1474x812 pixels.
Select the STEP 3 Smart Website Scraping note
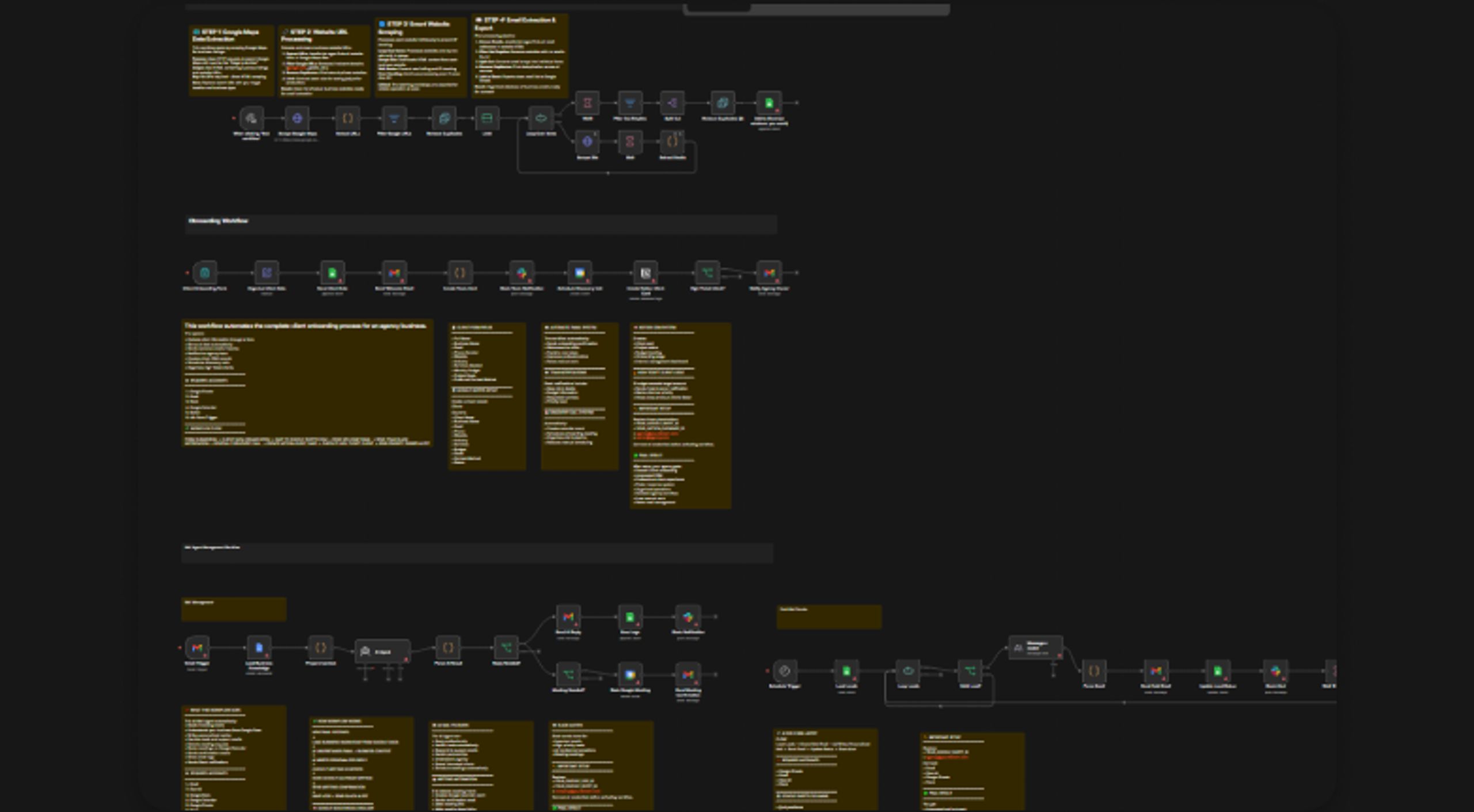tap(421, 56)
